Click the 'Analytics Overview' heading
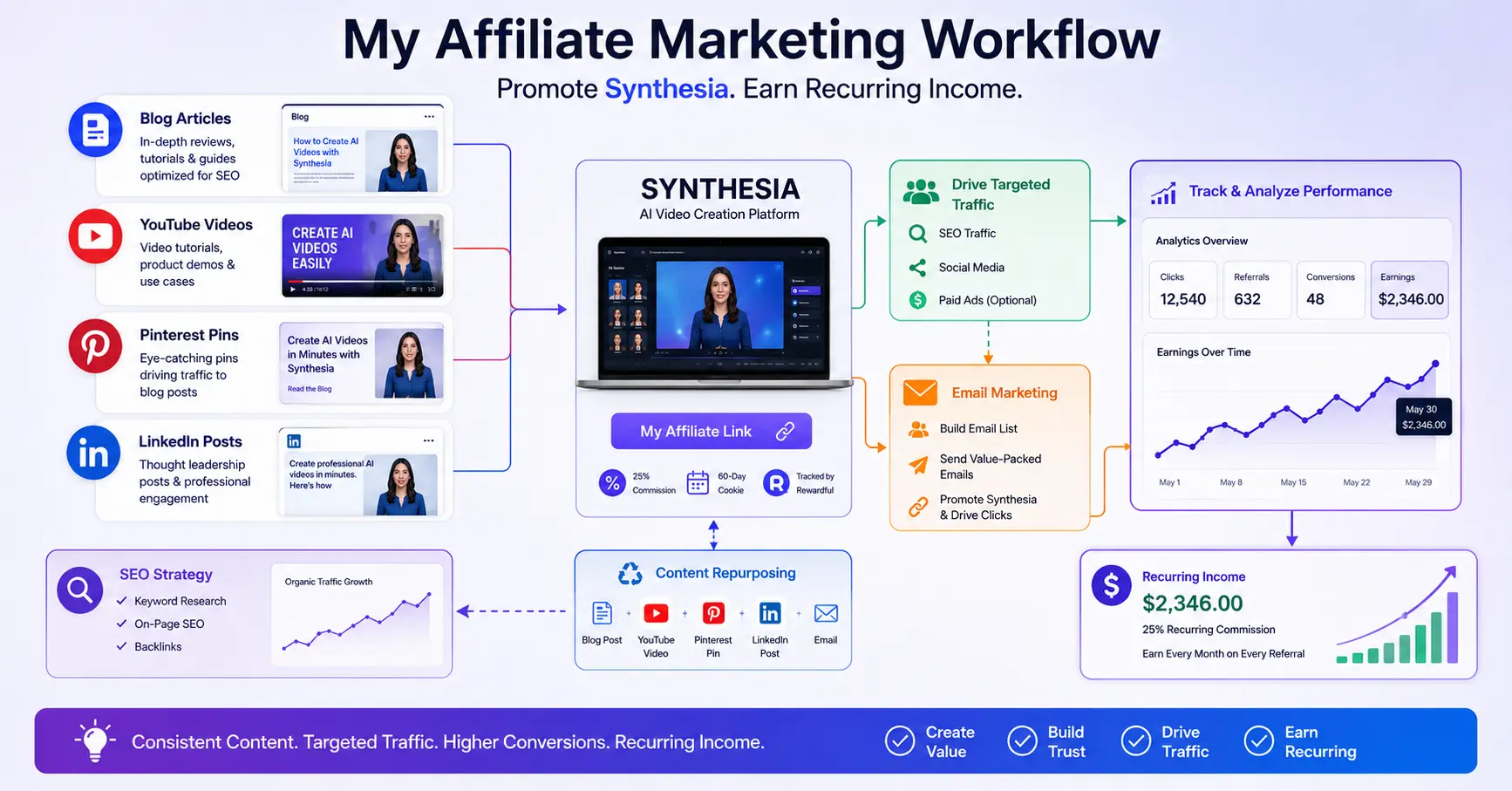The height and width of the screenshot is (791, 1512). [x=1202, y=241]
